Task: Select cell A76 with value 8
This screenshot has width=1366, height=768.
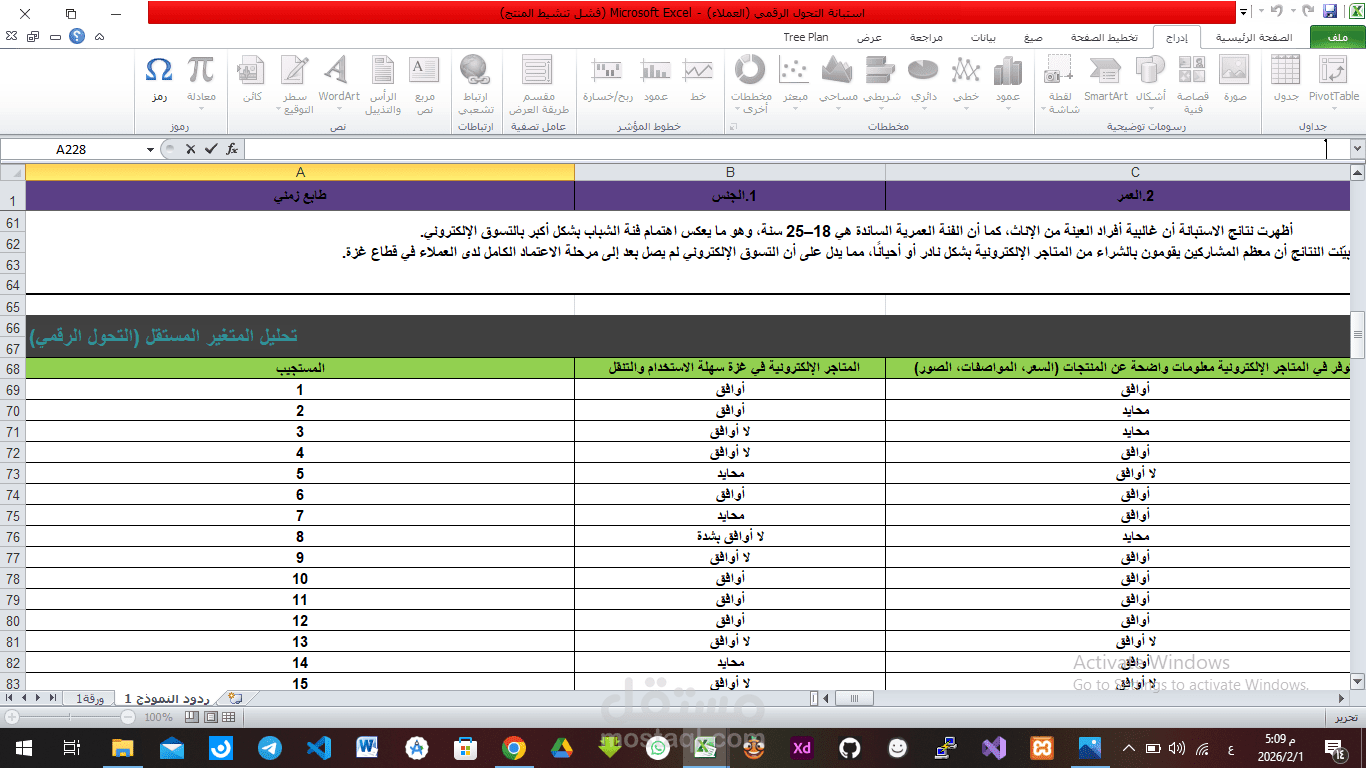Action: pyautogui.click(x=300, y=536)
